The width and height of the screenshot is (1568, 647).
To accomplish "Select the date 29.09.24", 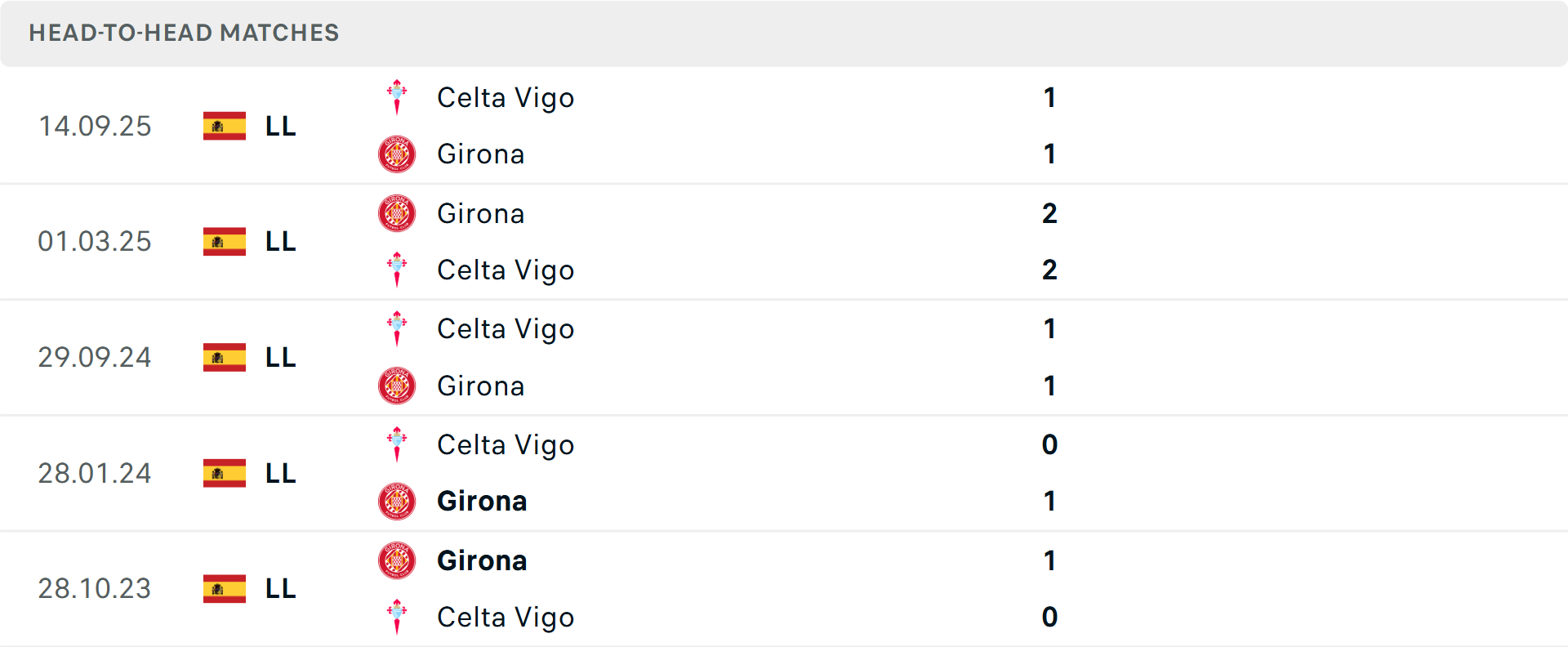I will point(95,357).
